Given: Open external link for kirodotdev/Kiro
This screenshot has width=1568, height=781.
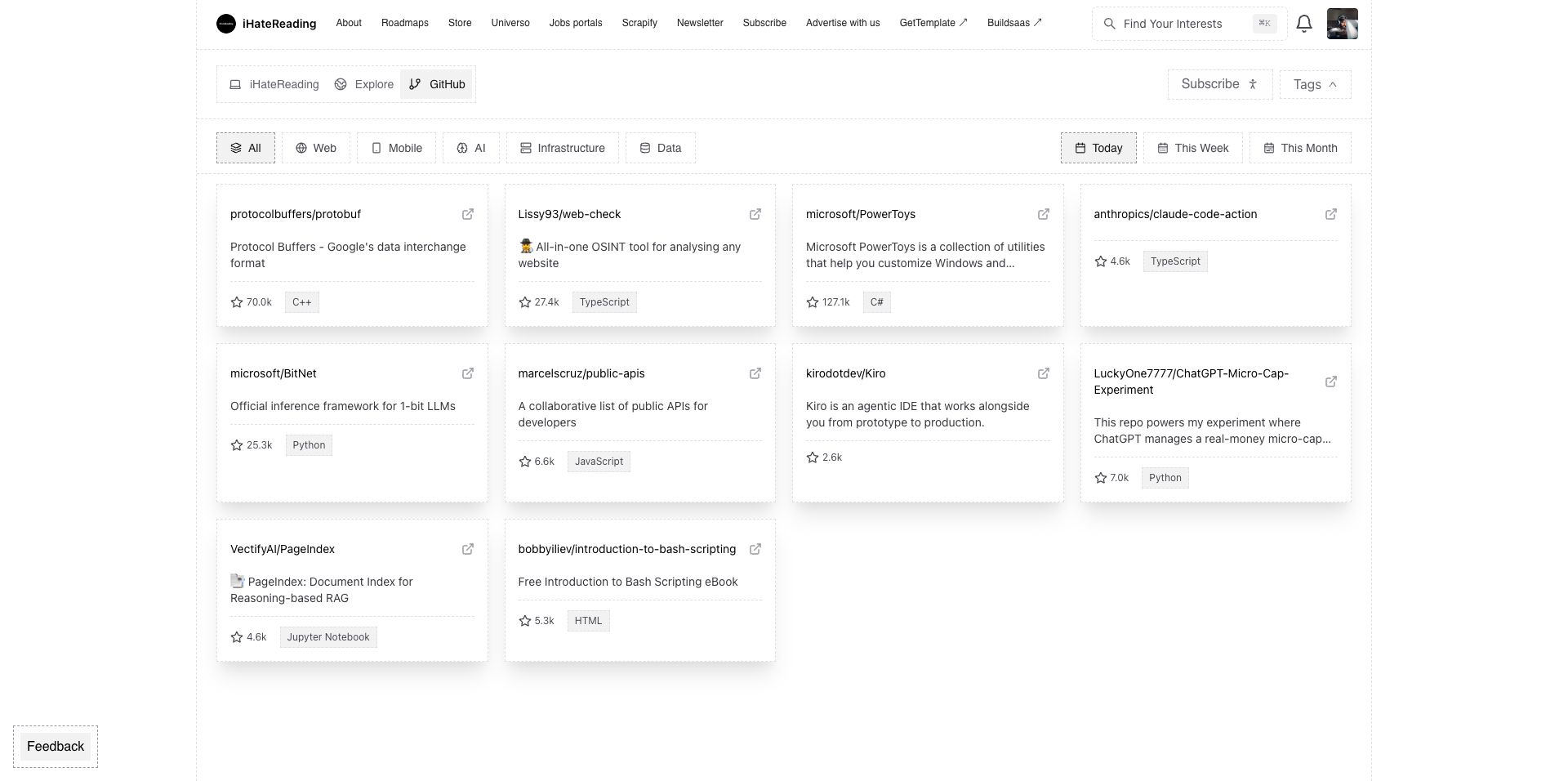Looking at the screenshot, I should click(x=1044, y=373).
